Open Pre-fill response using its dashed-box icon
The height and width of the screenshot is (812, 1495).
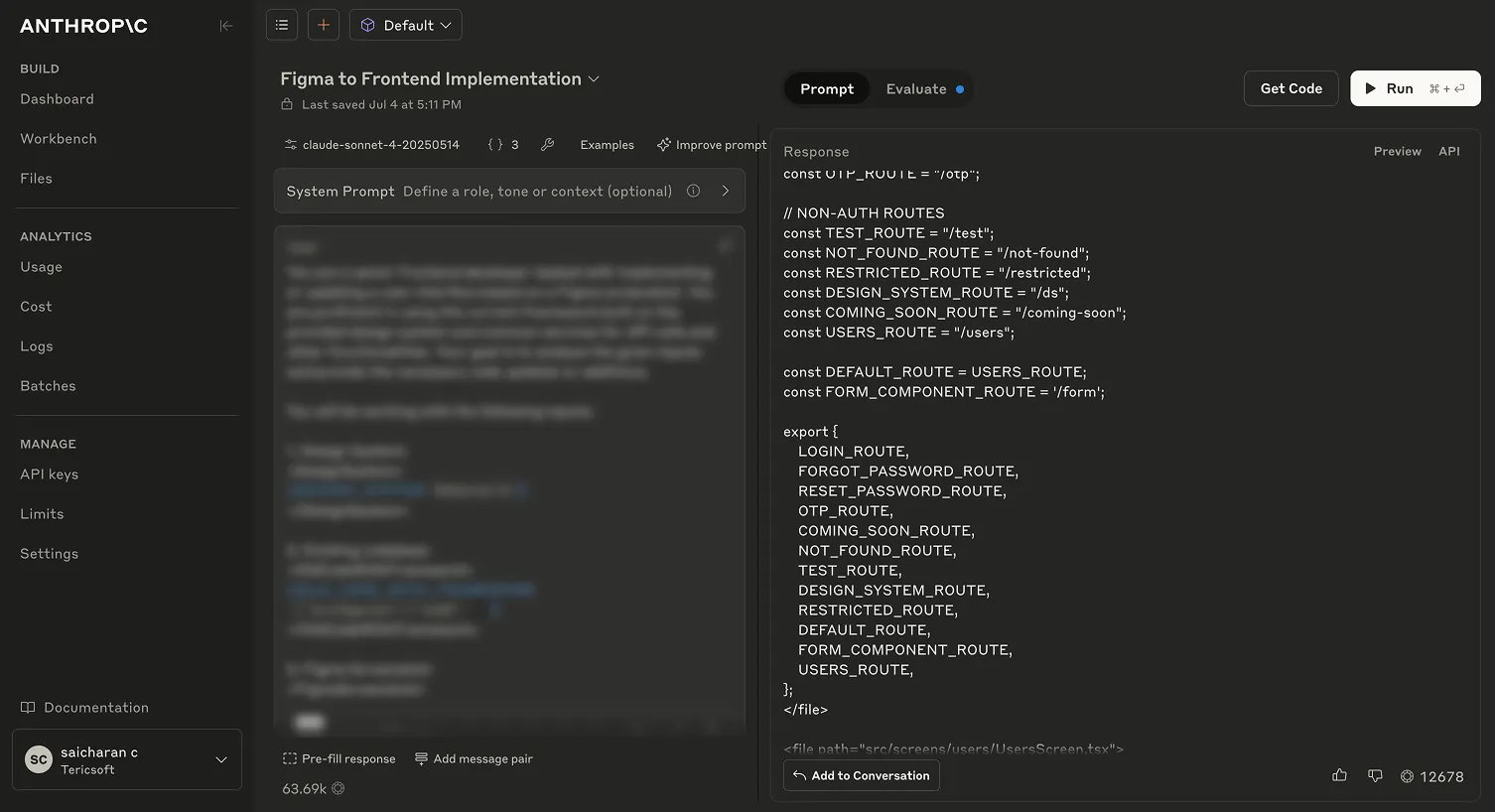288,758
